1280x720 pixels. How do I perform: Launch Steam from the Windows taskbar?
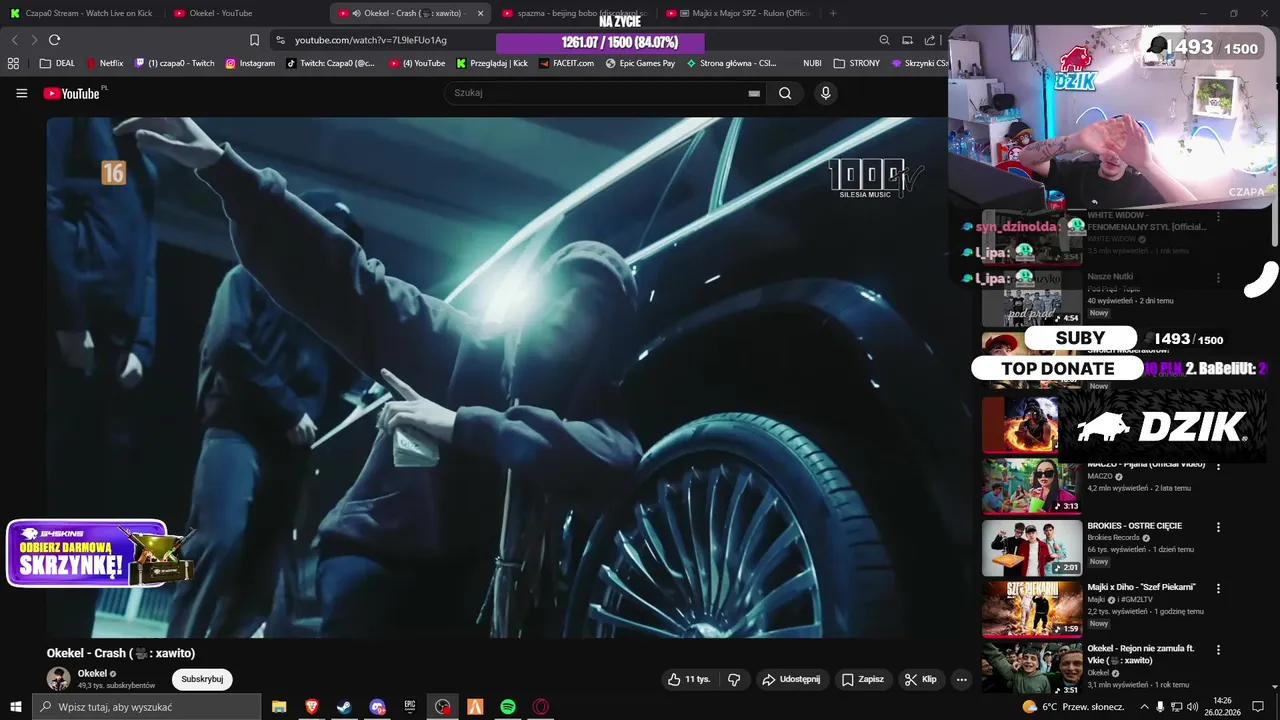click(x=343, y=707)
